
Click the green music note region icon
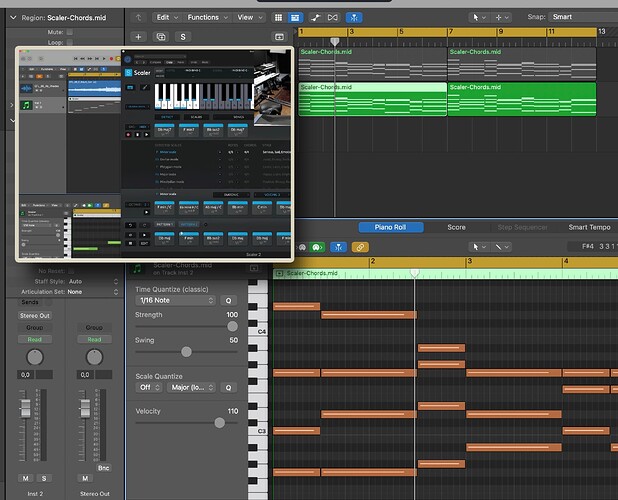(x=137, y=269)
